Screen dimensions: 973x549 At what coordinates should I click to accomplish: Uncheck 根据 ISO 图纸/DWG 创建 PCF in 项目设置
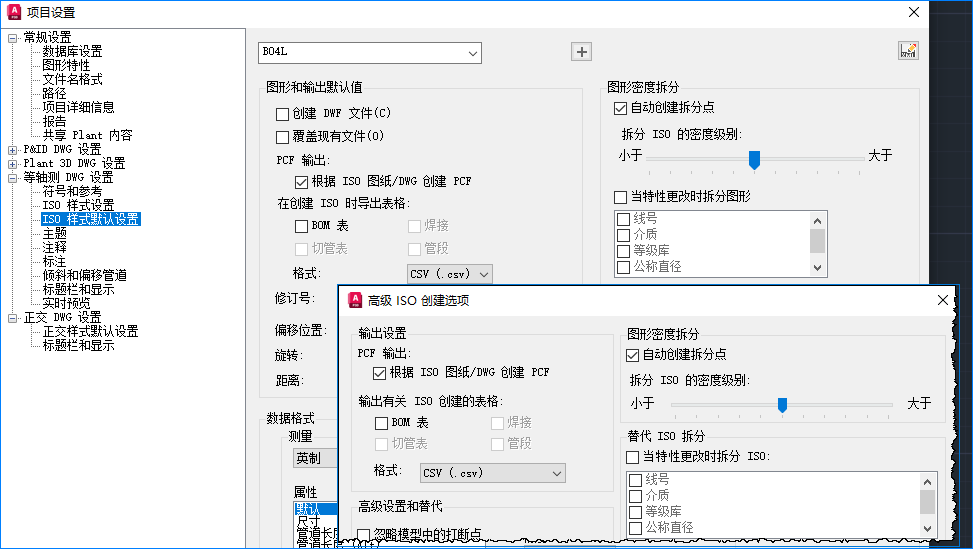302,182
